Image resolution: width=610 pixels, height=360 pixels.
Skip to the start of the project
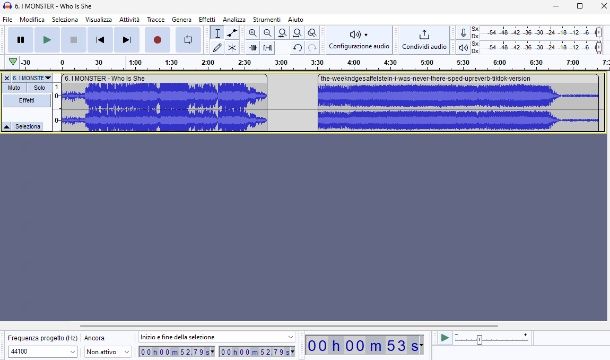[100, 40]
